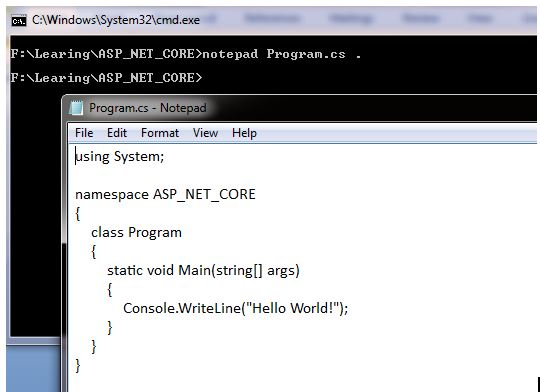Open the Notepad Format menu
This screenshot has width=540, height=392.
(160, 133)
